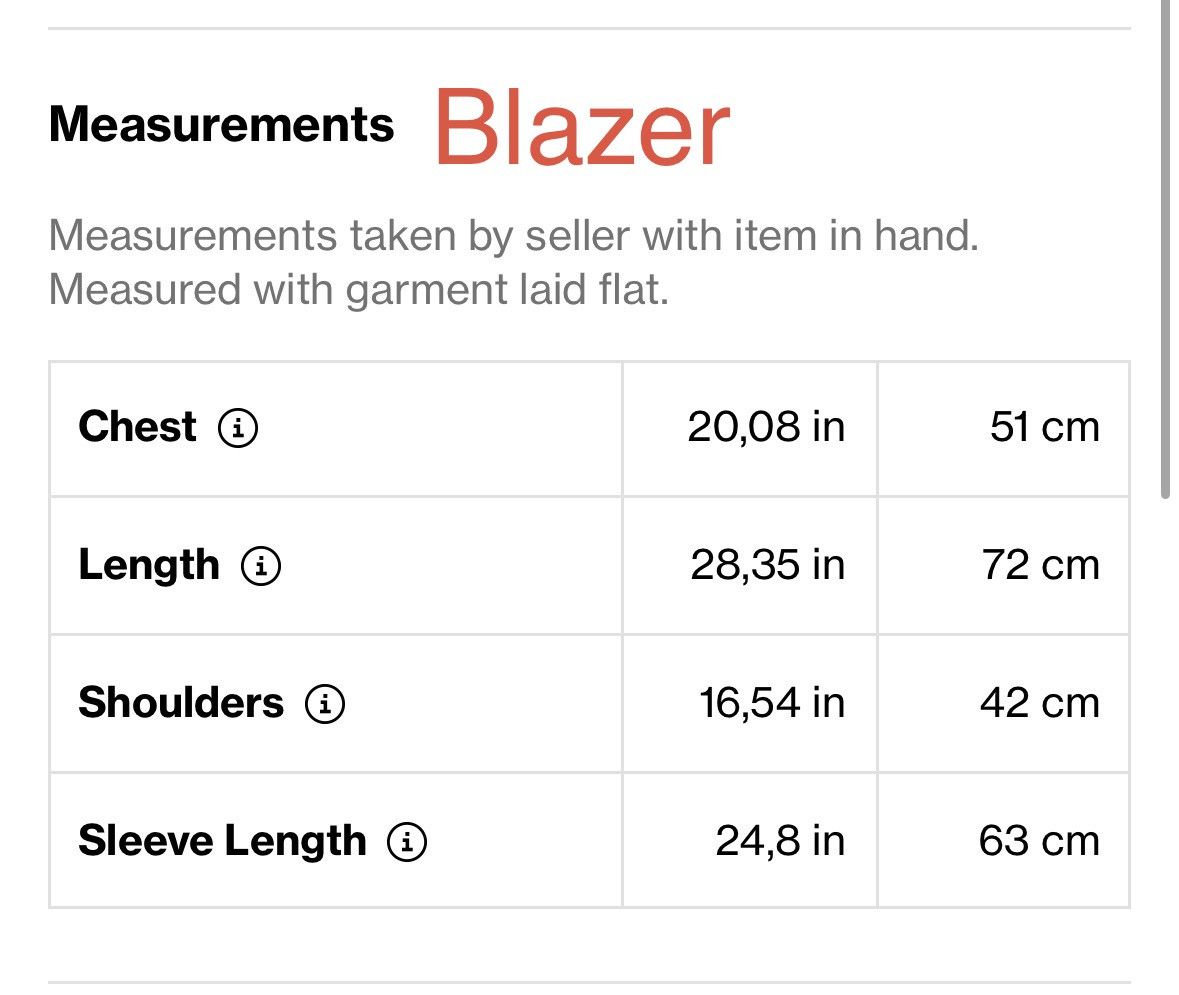Click the Chest row label
Viewport: 1179px width, 995px height.
coord(138,426)
